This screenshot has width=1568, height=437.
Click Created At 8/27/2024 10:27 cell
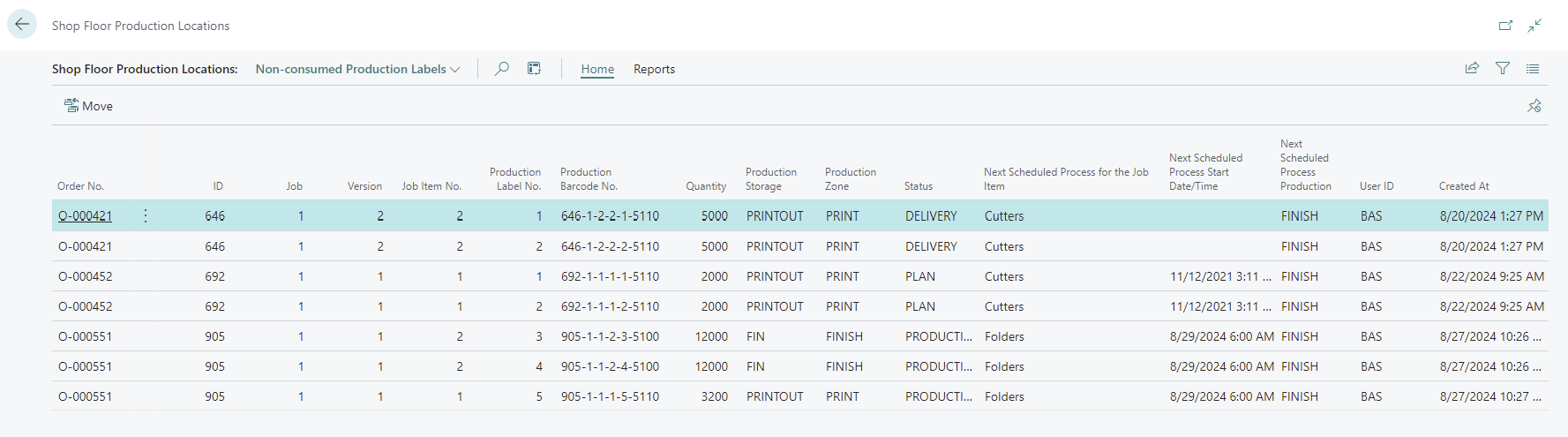[1490, 396]
